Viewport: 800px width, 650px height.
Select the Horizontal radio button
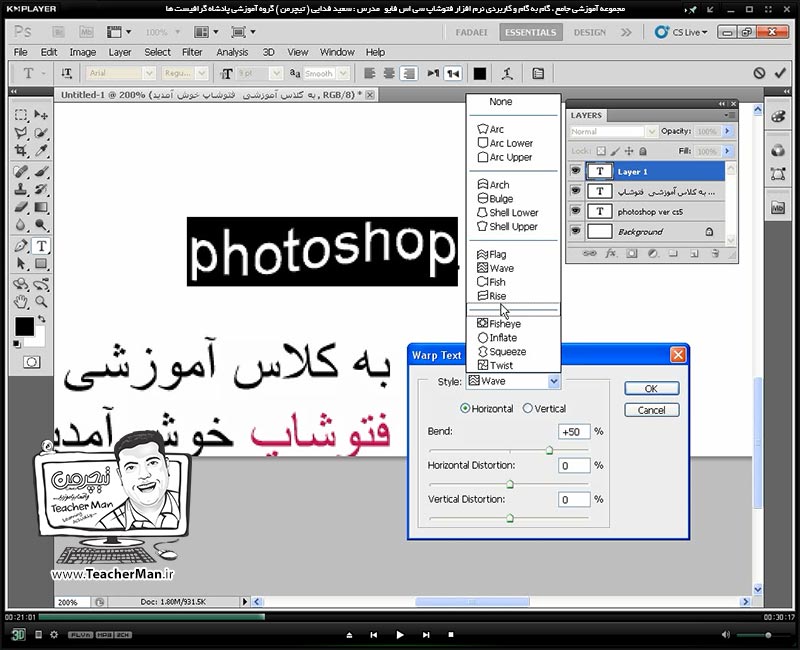point(465,408)
